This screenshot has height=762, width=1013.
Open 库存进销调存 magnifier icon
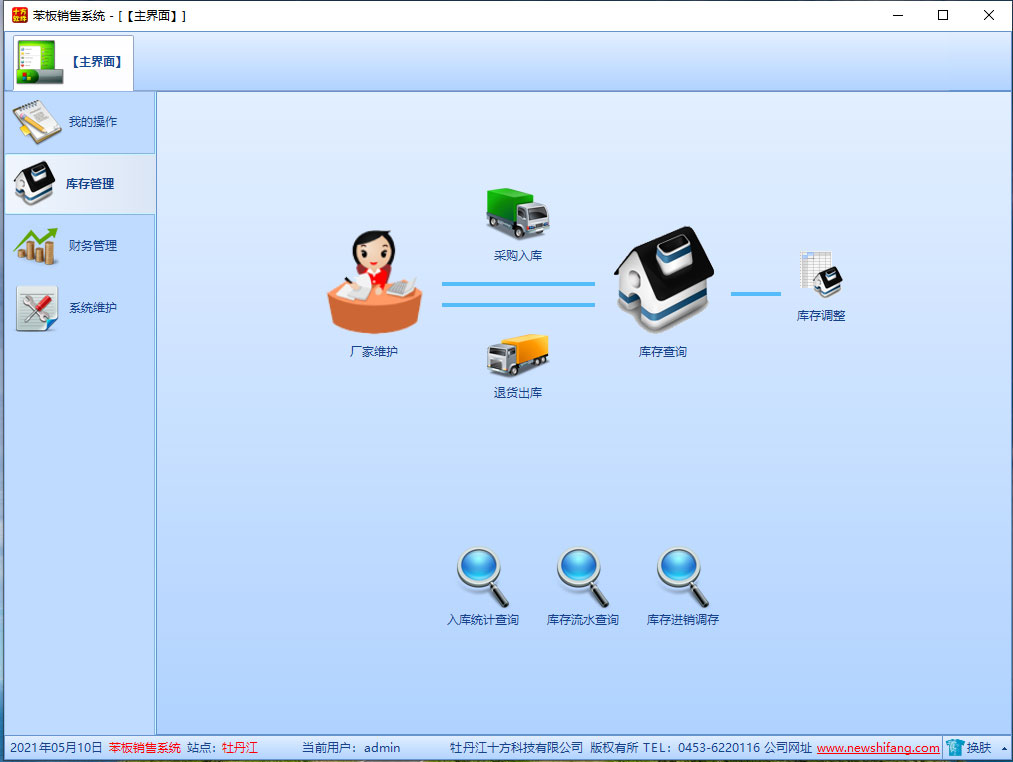pos(682,577)
